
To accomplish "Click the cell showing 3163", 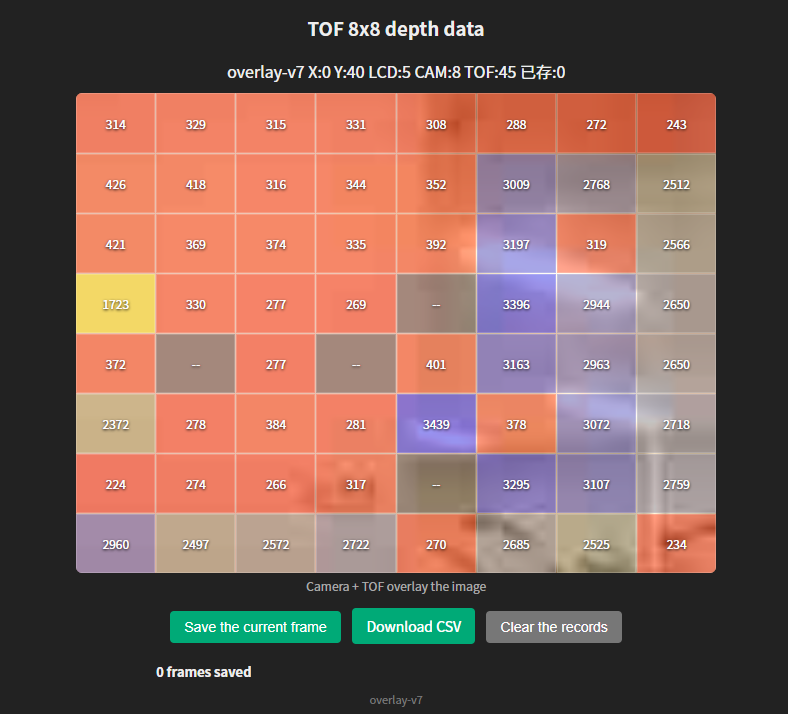I will pyautogui.click(x=516, y=364).
